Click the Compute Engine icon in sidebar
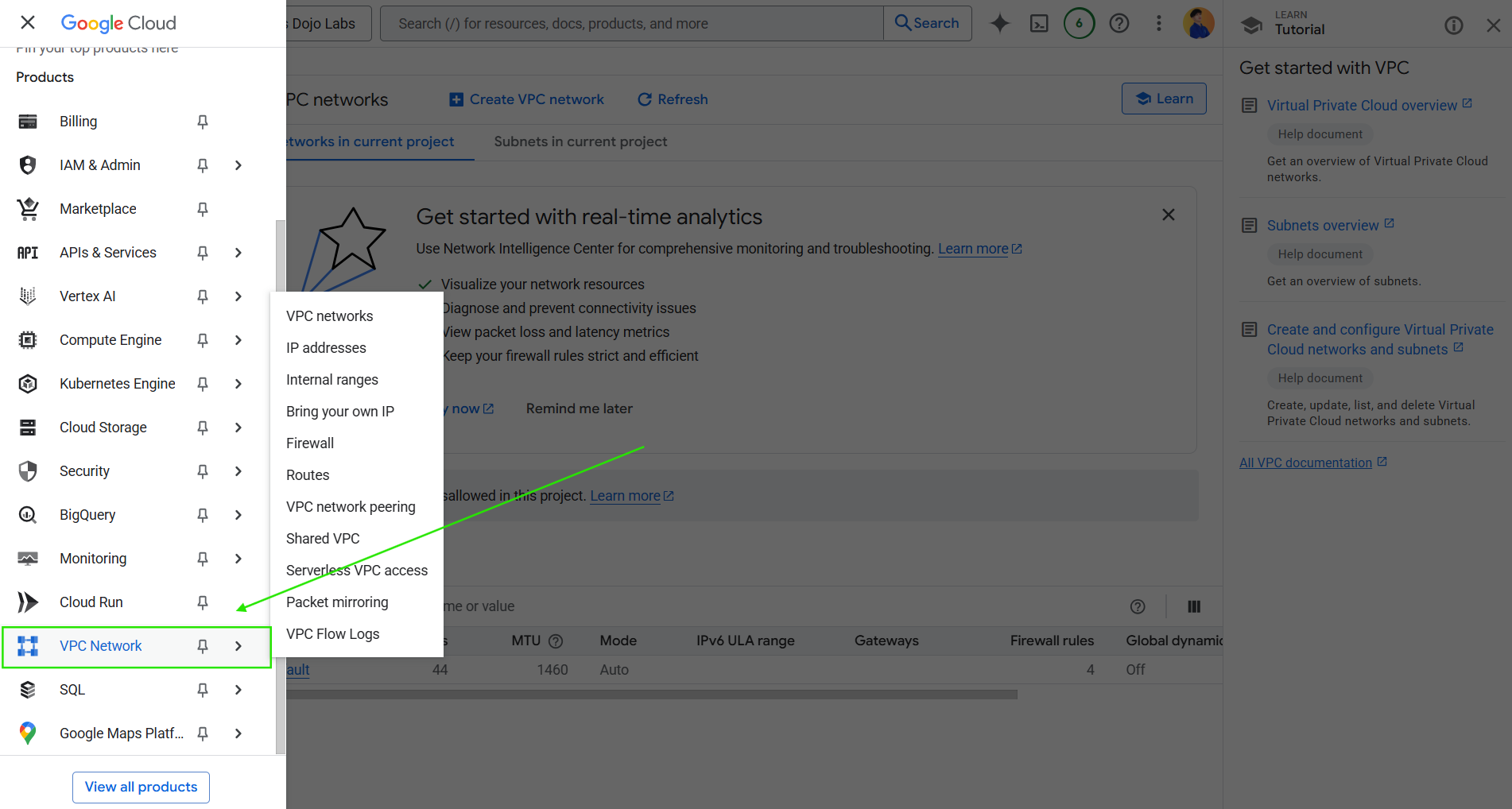This screenshot has height=809, width=1512. point(28,340)
